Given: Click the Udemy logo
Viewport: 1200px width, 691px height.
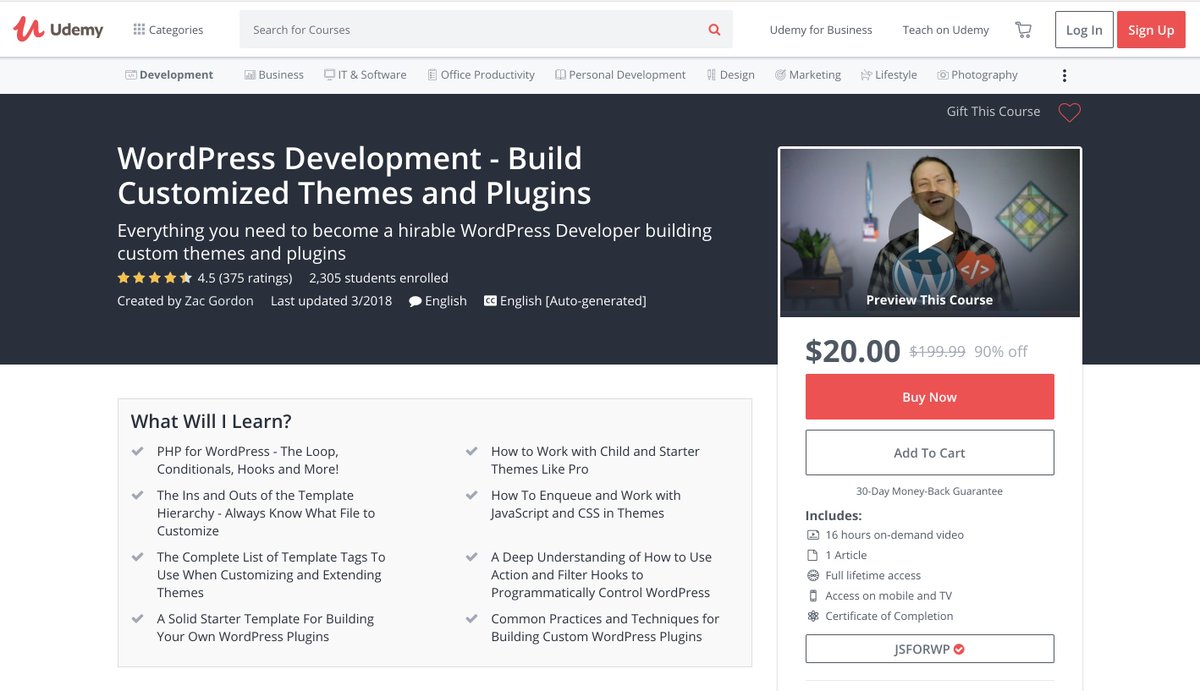Looking at the screenshot, I should (58, 29).
